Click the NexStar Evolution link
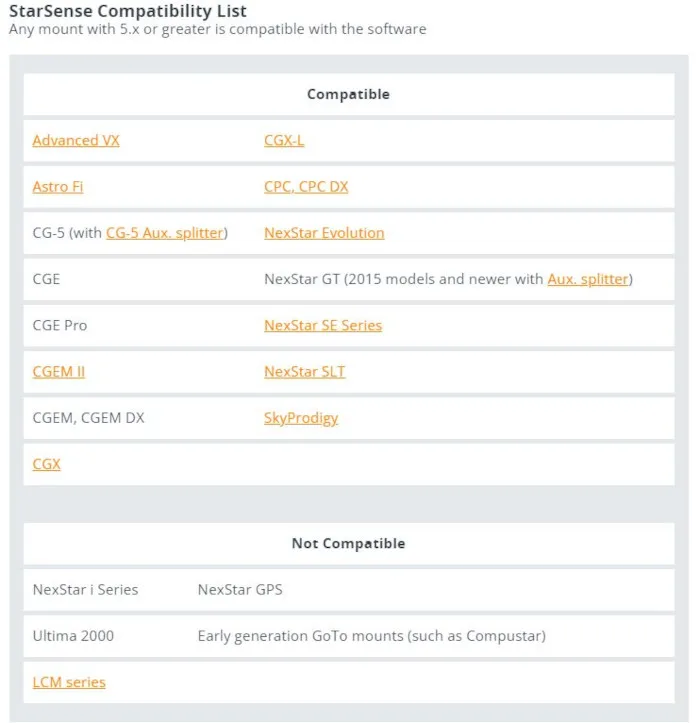The height and width of the screenshot is (723, 700). pos(324,233)
